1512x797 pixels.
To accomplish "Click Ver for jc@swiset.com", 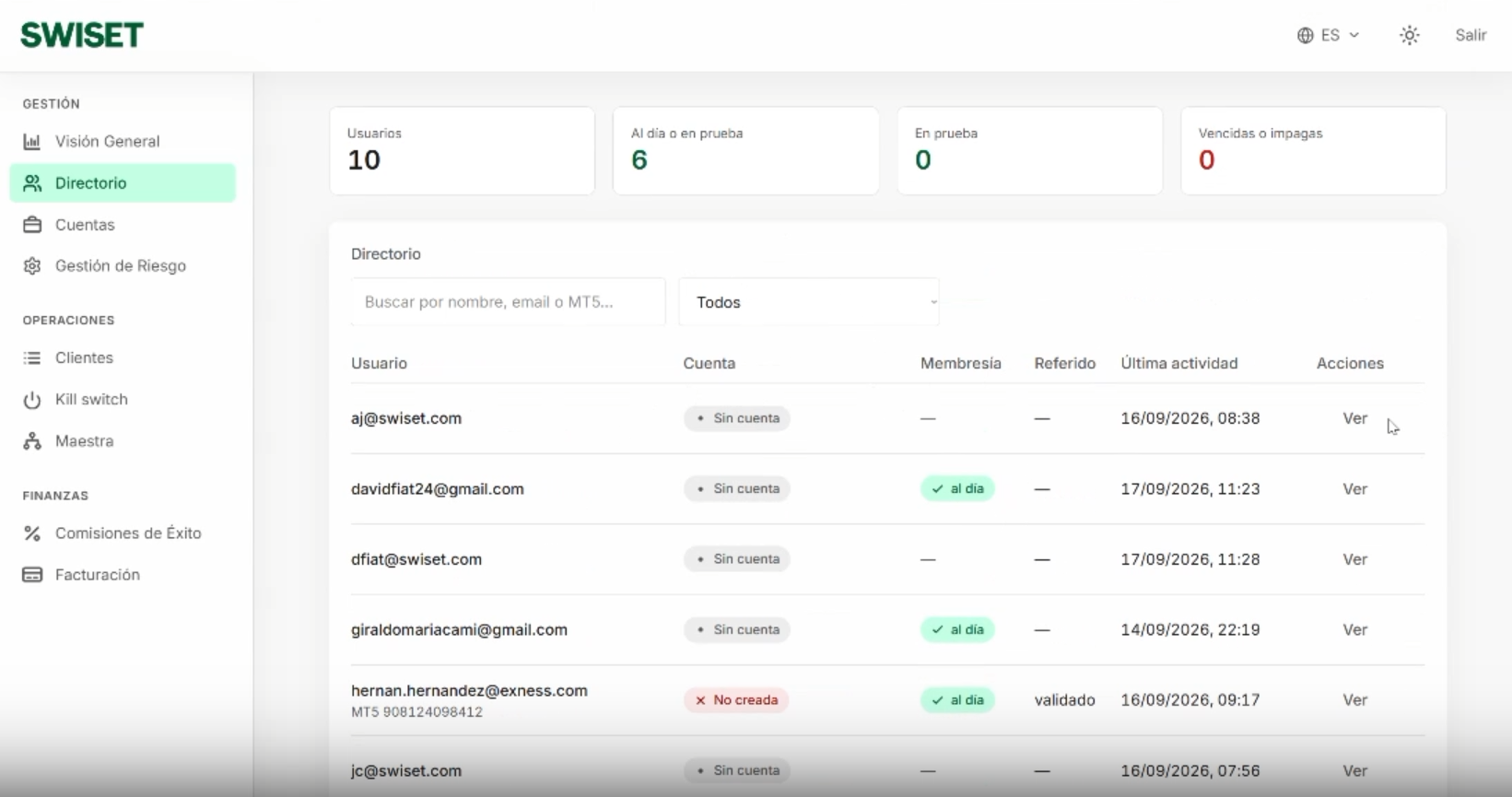I will click(x=1354, y=771).
